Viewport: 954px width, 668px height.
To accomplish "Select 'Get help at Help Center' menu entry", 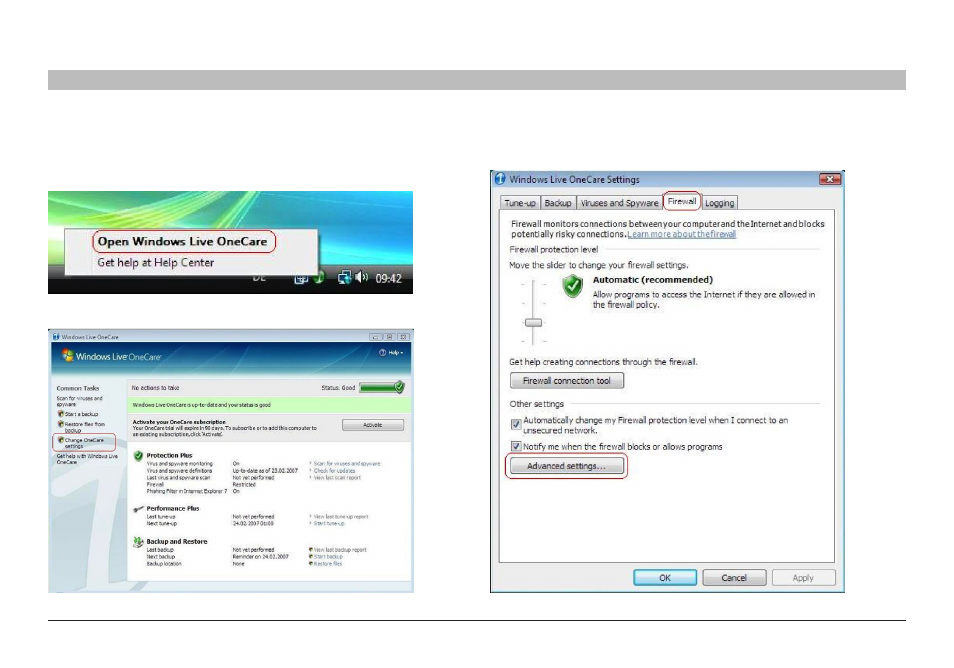I will coord(156,263).
